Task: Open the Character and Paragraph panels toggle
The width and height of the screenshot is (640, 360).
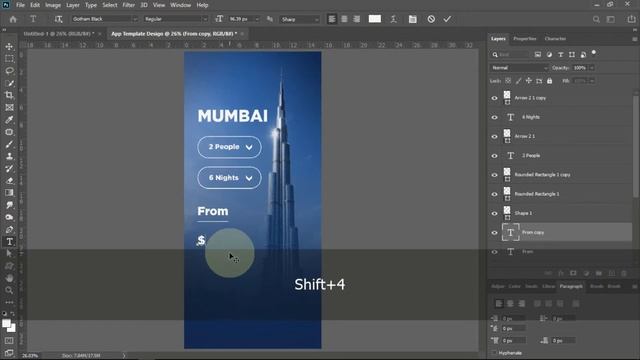Action: tap(413, 19)
